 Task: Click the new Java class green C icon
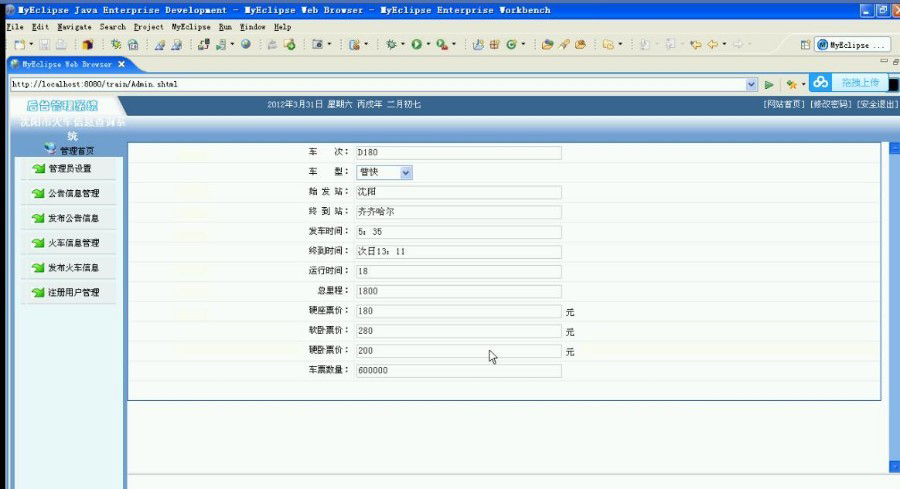[x=511, y=44]
